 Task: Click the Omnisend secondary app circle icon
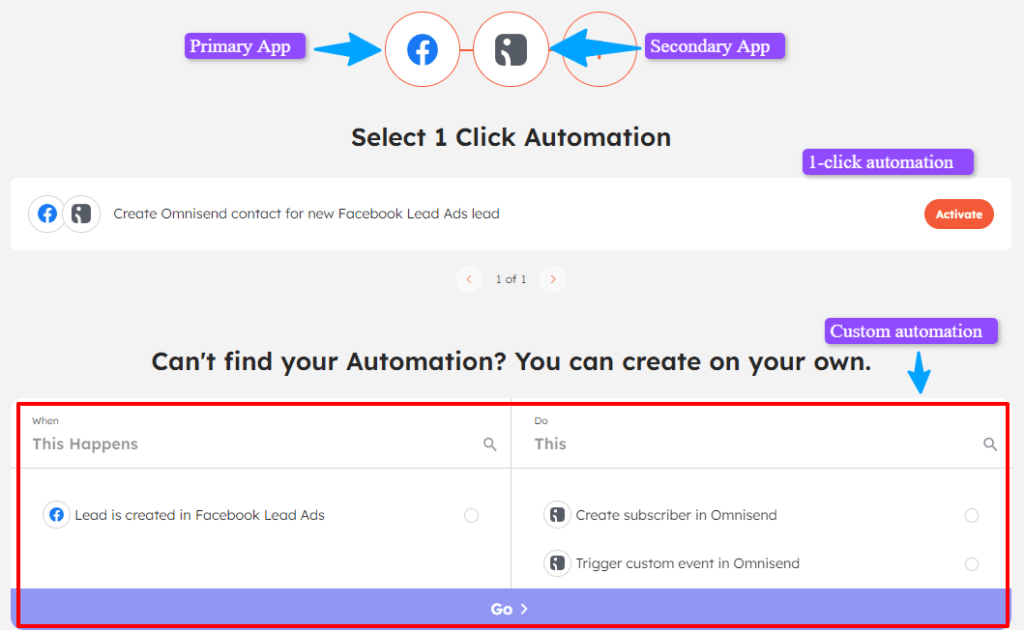510,49
